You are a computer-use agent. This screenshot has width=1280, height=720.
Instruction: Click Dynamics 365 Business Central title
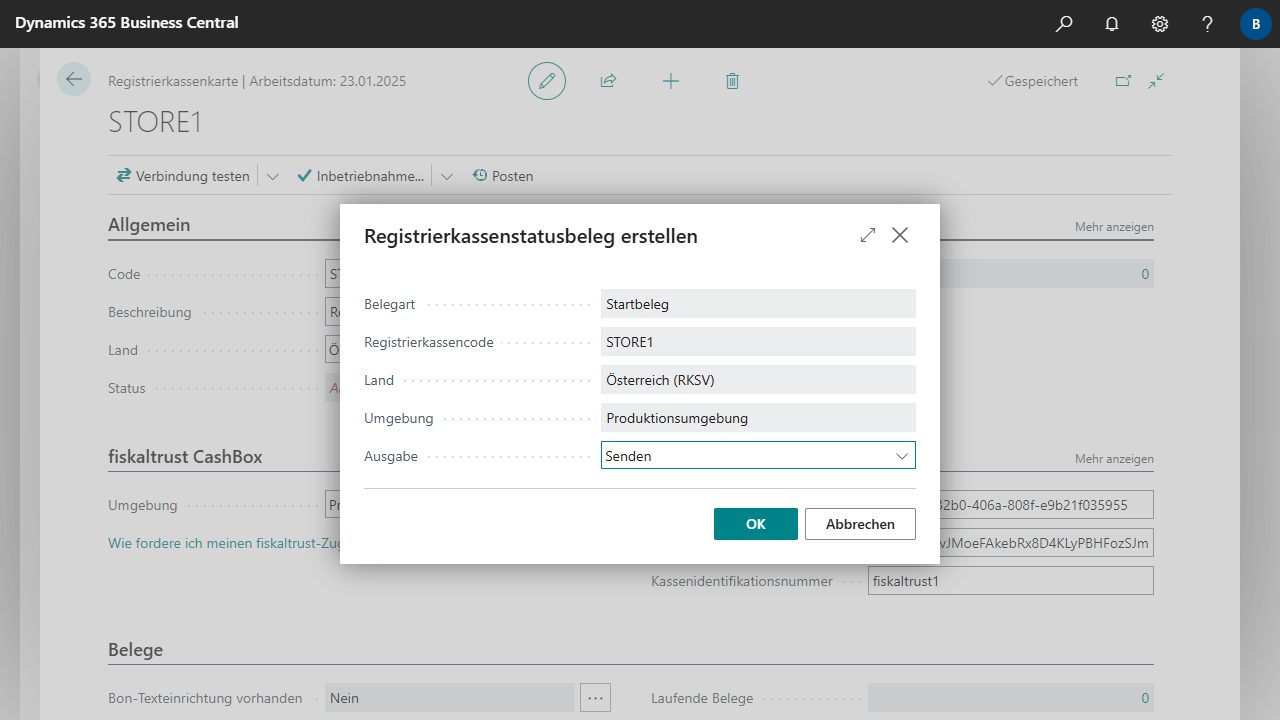point(127,22)
